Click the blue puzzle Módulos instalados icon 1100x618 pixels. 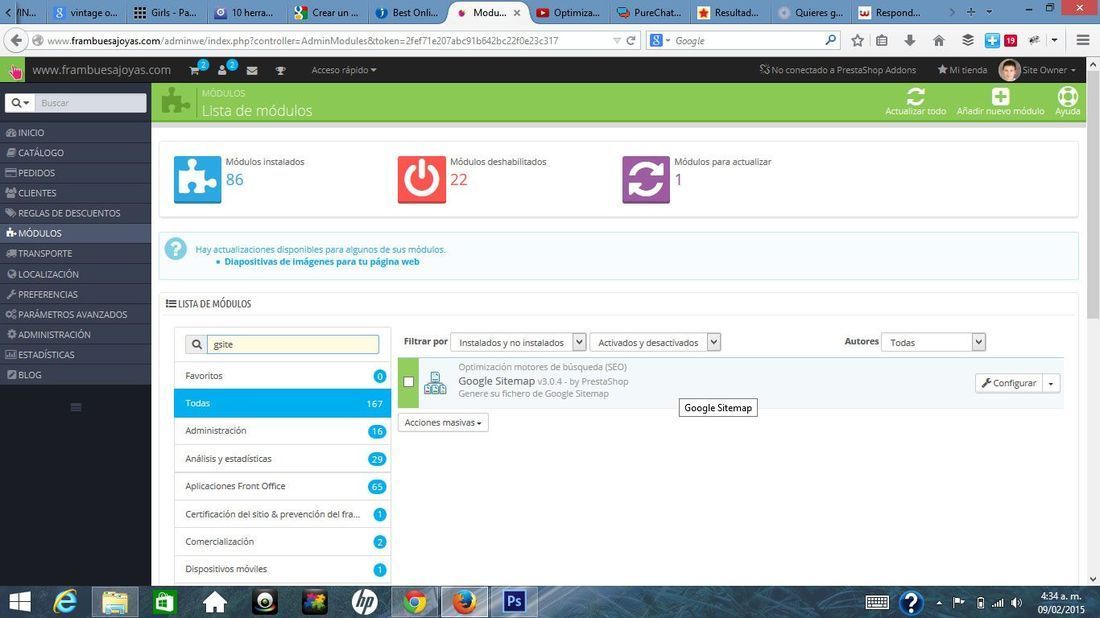[x=197, y=180]
